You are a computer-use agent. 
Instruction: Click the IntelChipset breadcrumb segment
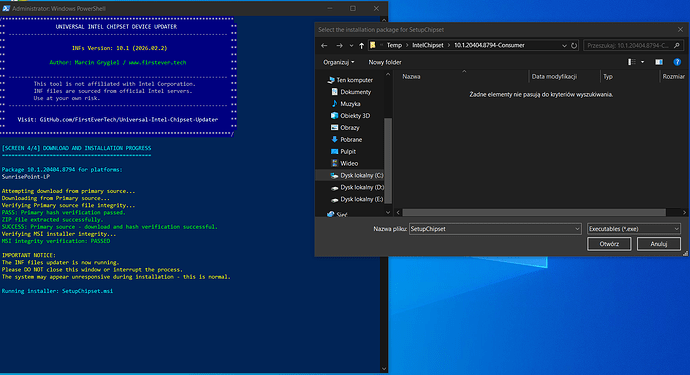click(428, 45)
